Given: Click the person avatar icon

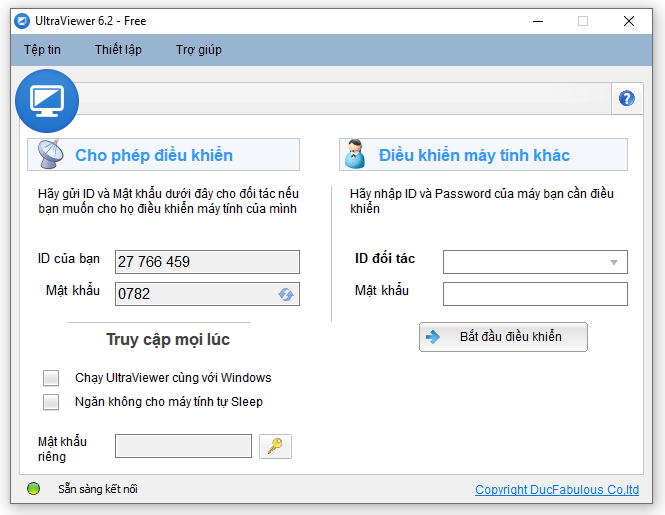Looking at the screenshot, I should [355, 154].
